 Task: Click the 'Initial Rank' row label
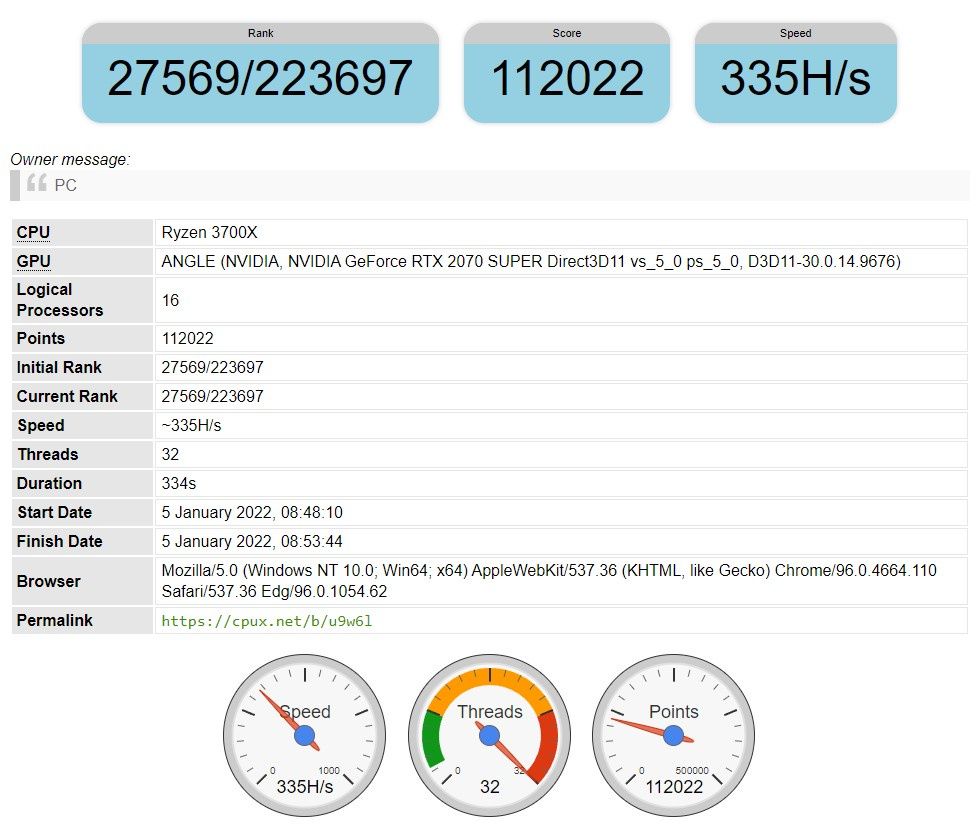tap(59, 367)
